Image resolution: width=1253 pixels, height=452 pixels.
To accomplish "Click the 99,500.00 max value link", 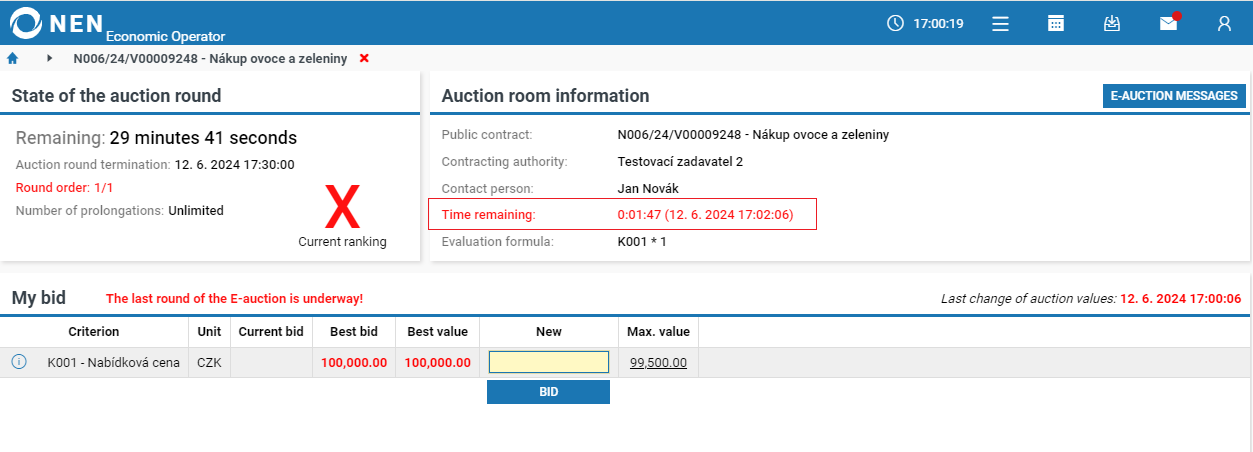I will point(658,362).
